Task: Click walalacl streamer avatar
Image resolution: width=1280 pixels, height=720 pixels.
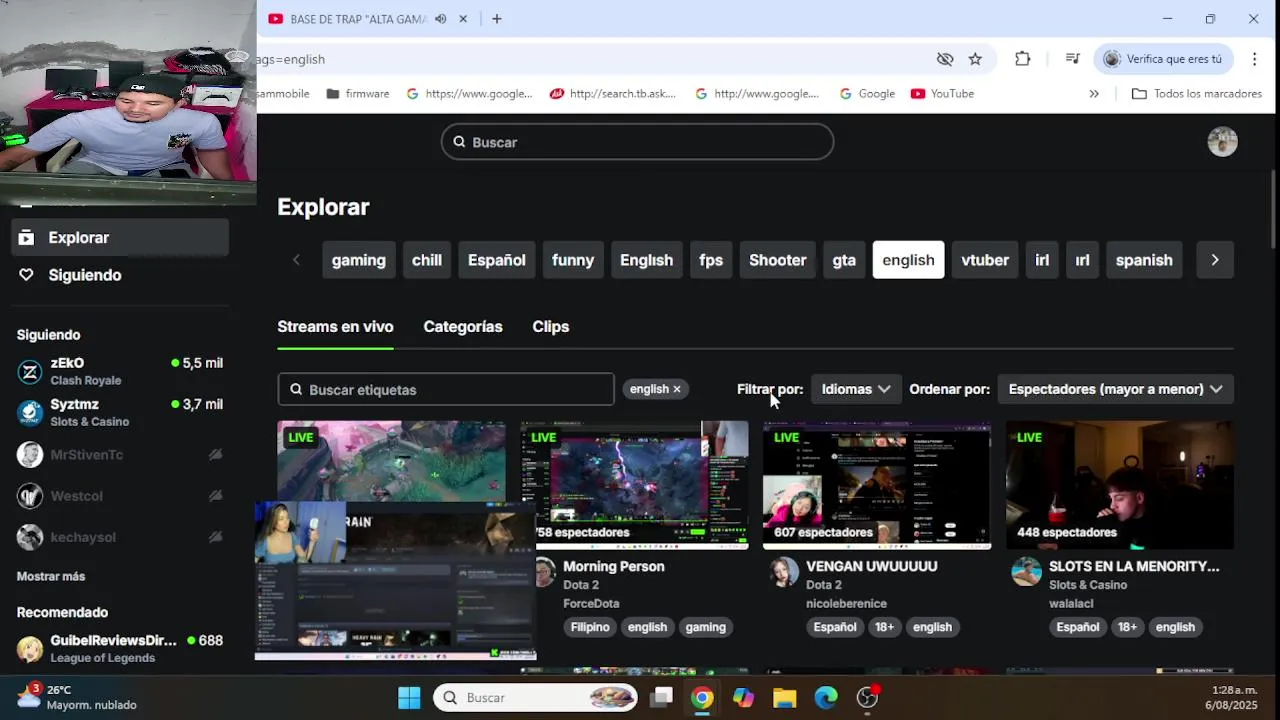Action: click(1027, 572)
